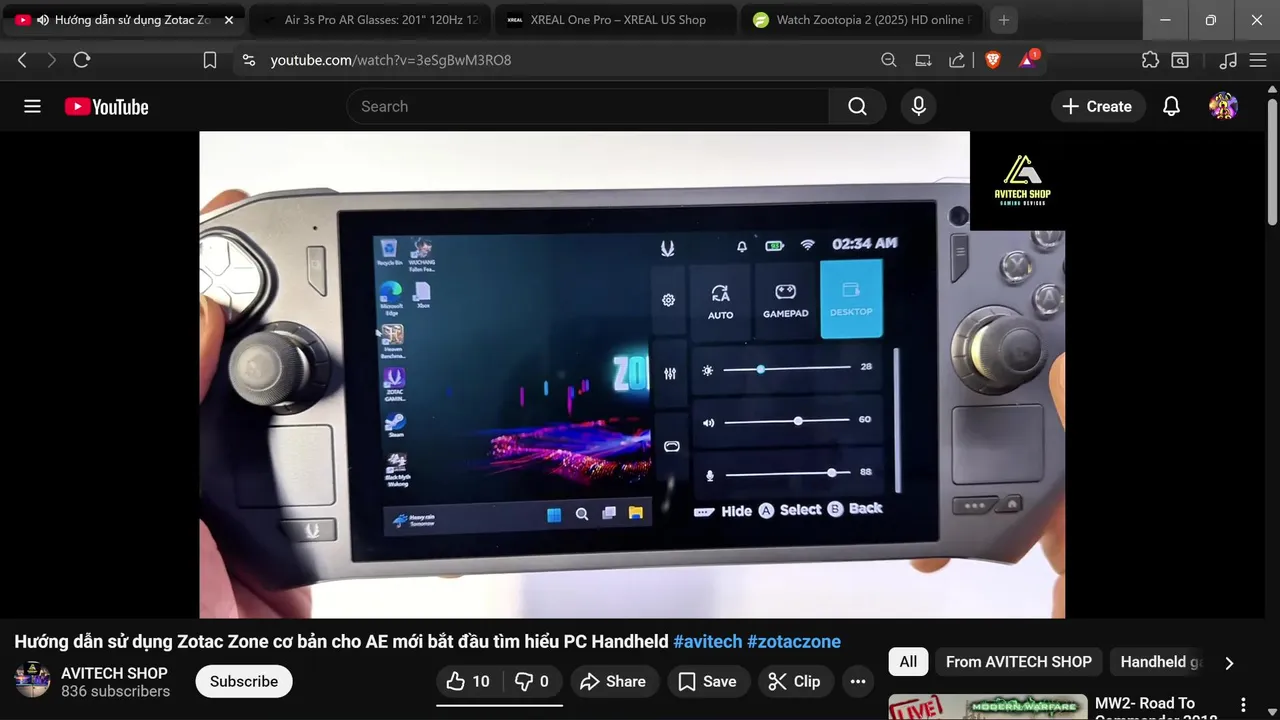Open media control music note icon
Image resolution: width=1280 pixels, height=720 pixels.
1228,60
